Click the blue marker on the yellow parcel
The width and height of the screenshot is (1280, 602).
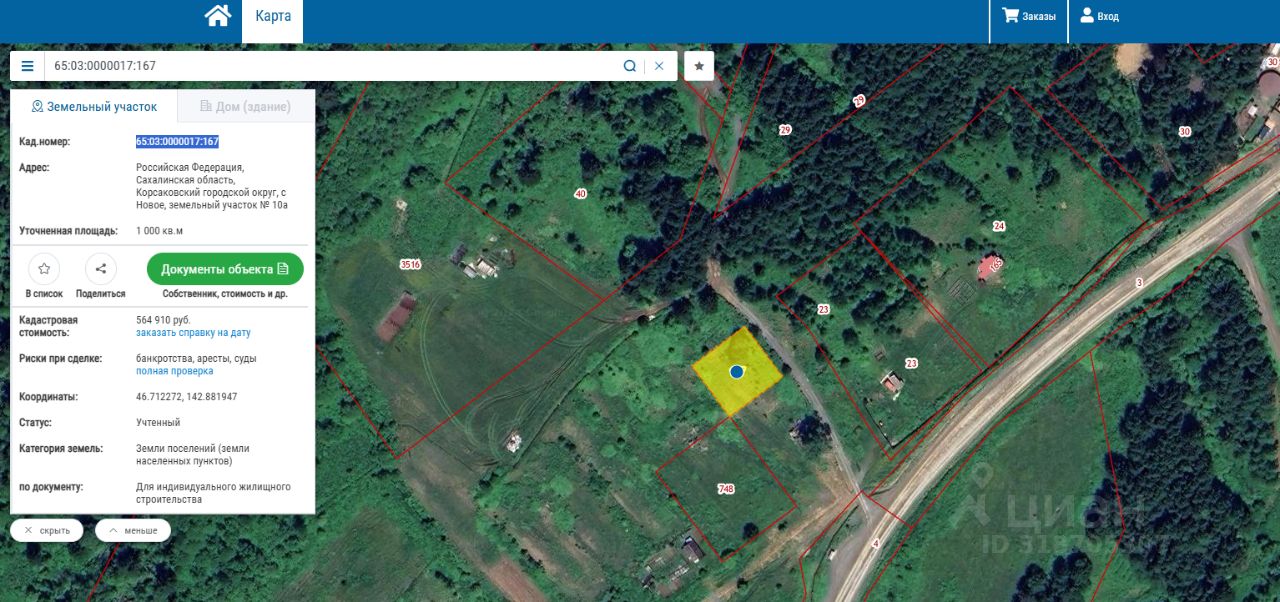pyautogui.click(x=737, y=371)
